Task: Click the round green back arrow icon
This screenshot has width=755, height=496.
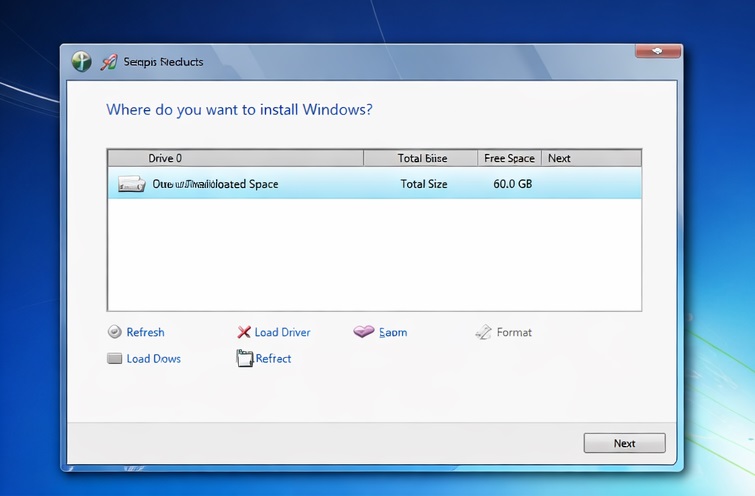Action: 82,62
